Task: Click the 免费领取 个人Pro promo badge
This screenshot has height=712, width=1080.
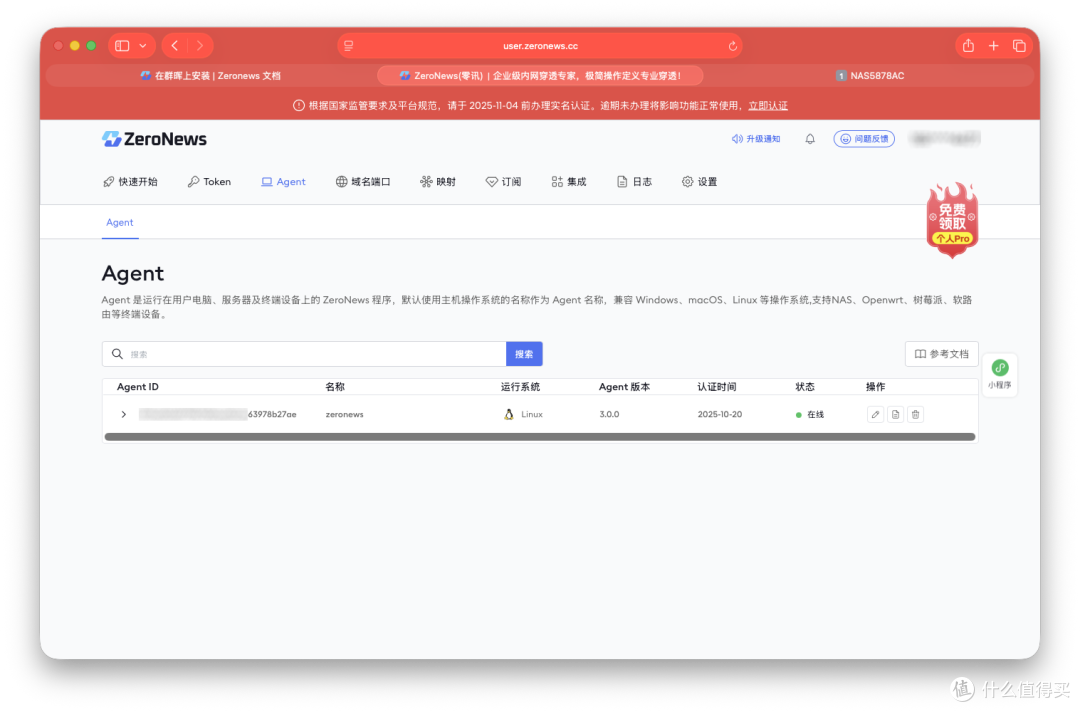Action: coord(953,220)
